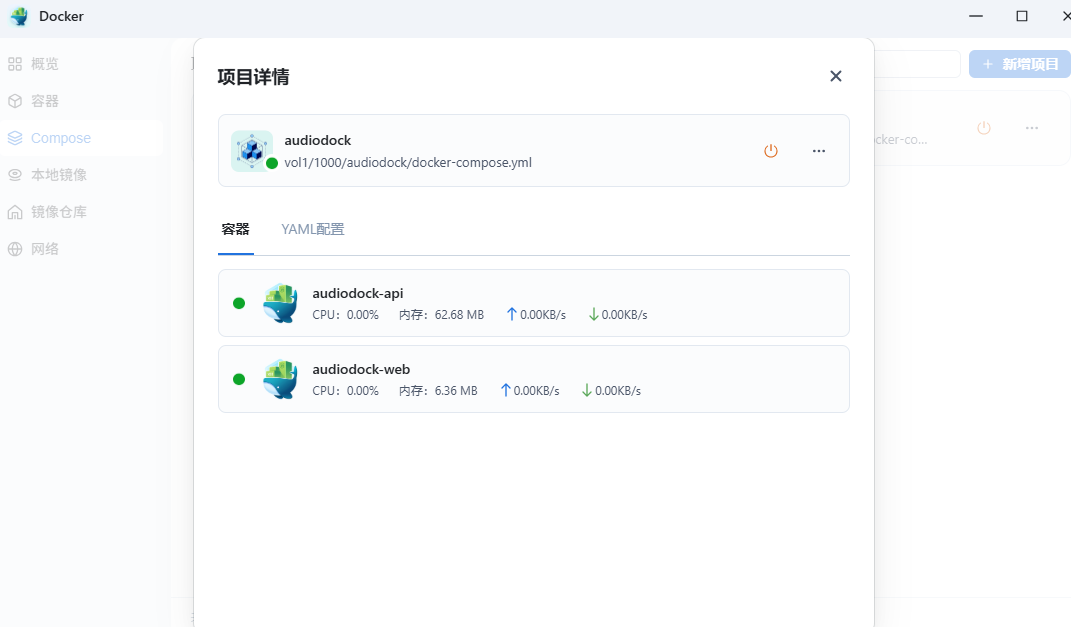Click the 新增项目 (New Project) button
The width and height of the screenshot is (1071, 627).
click(1019, 63)
